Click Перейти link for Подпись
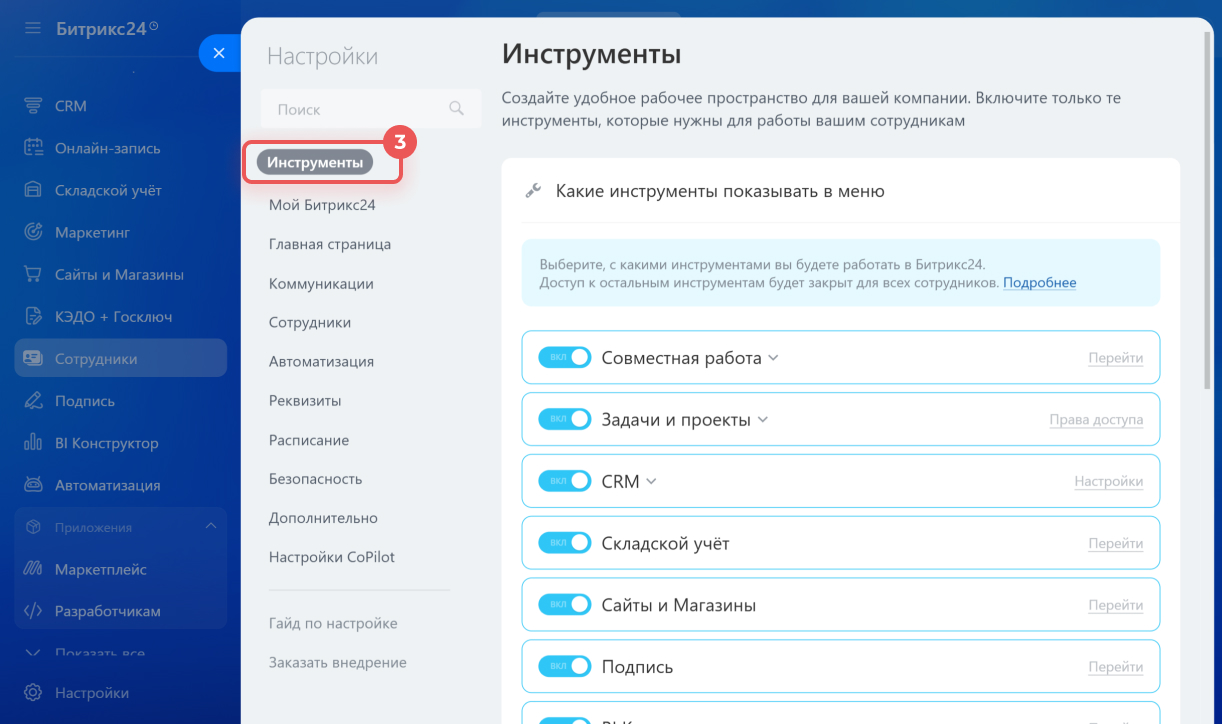The image size is (1222, 724). pos(1116,667)
